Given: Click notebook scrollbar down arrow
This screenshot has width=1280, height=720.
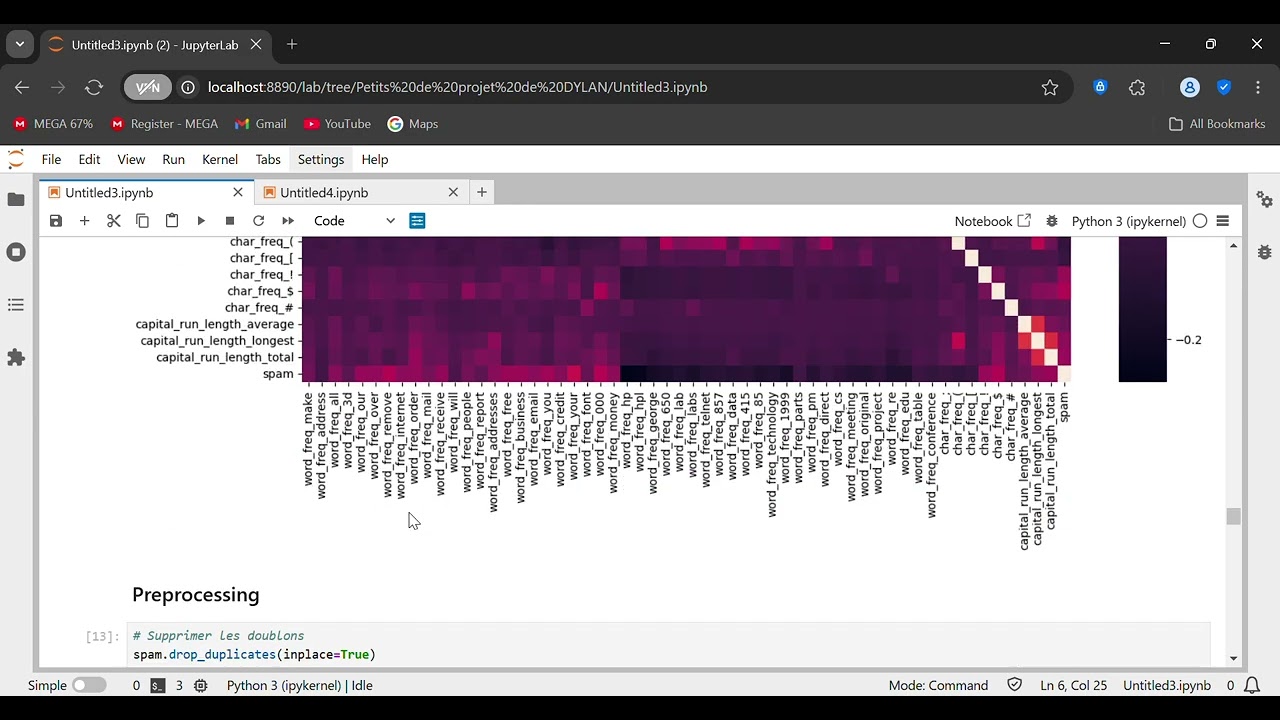Looking at the screenshot, I should click(1233, 658).
